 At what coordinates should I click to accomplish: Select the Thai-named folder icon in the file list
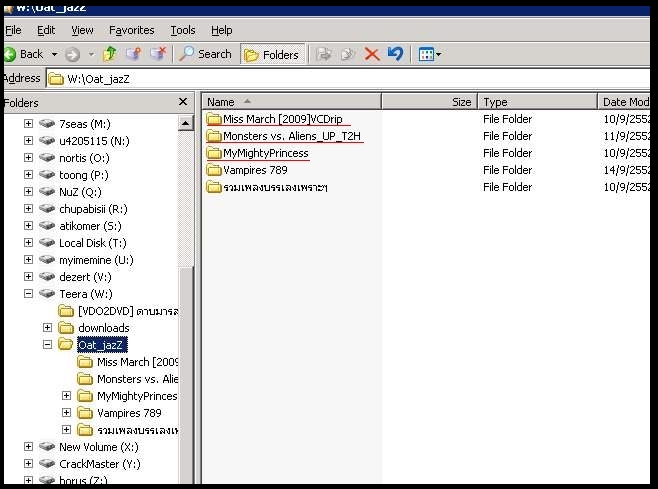pos(214,187)
